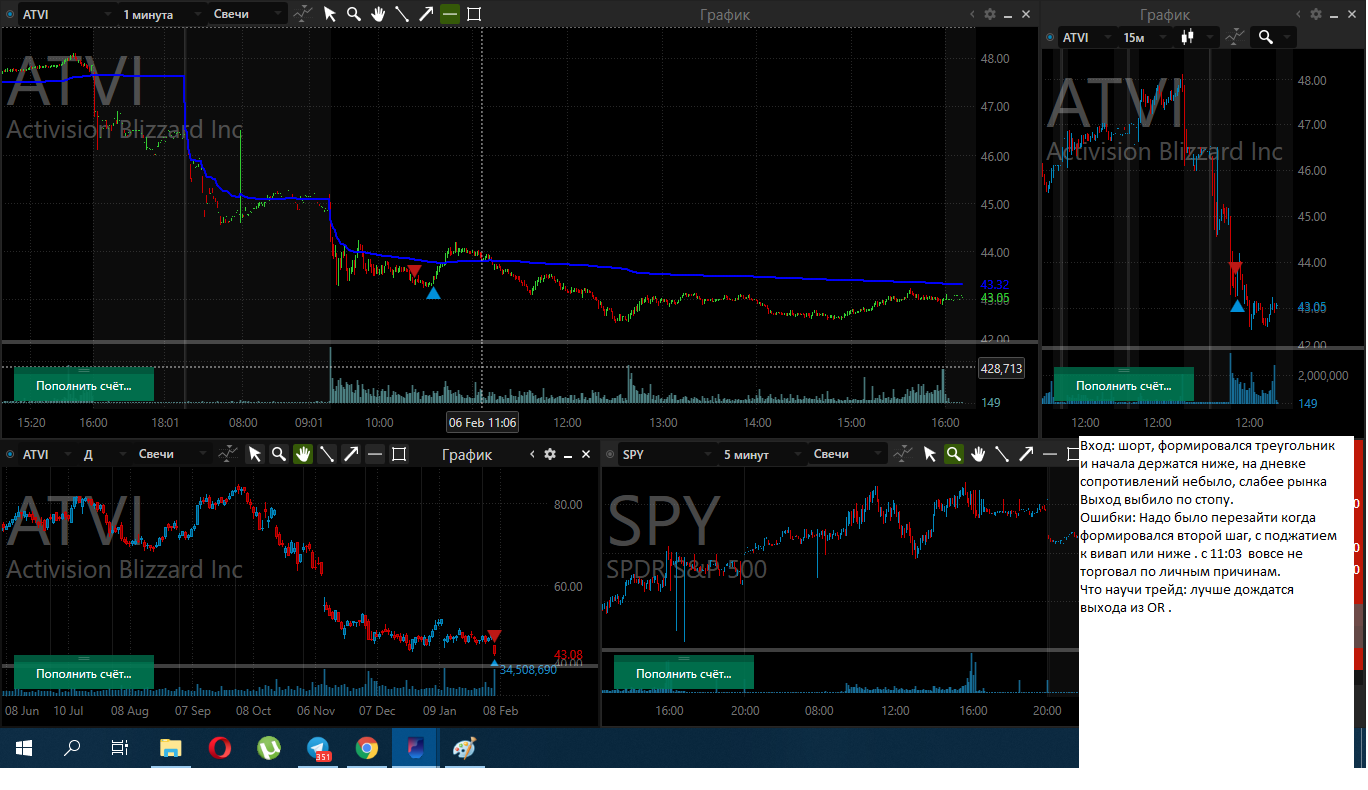This screenshot has width=1368, height=790.
Task: Launch Opera browser from taskbar
Action: coord(219,748)
